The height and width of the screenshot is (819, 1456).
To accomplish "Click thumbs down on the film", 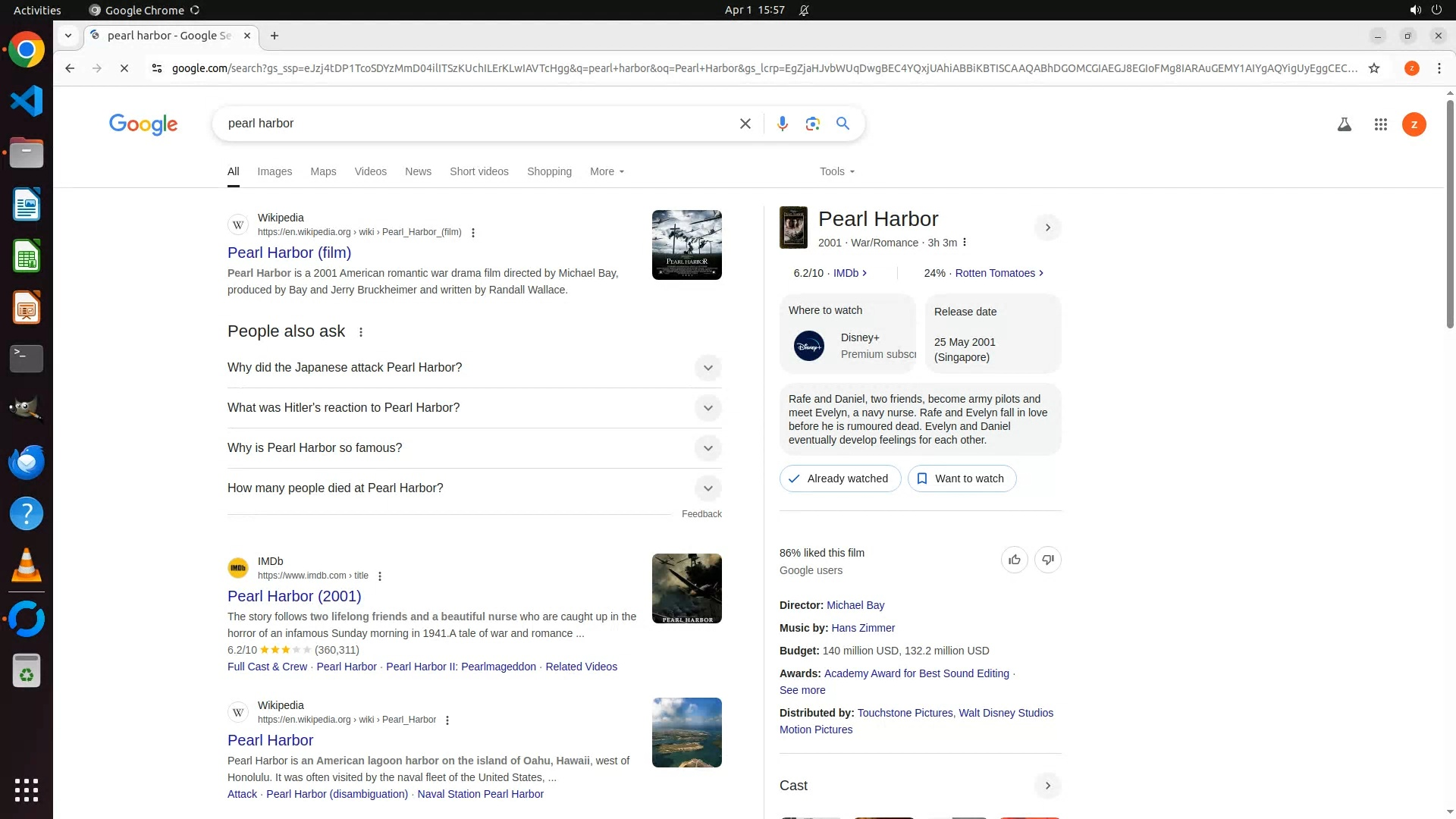I will pyautogui.click(x=1047, y=560).
